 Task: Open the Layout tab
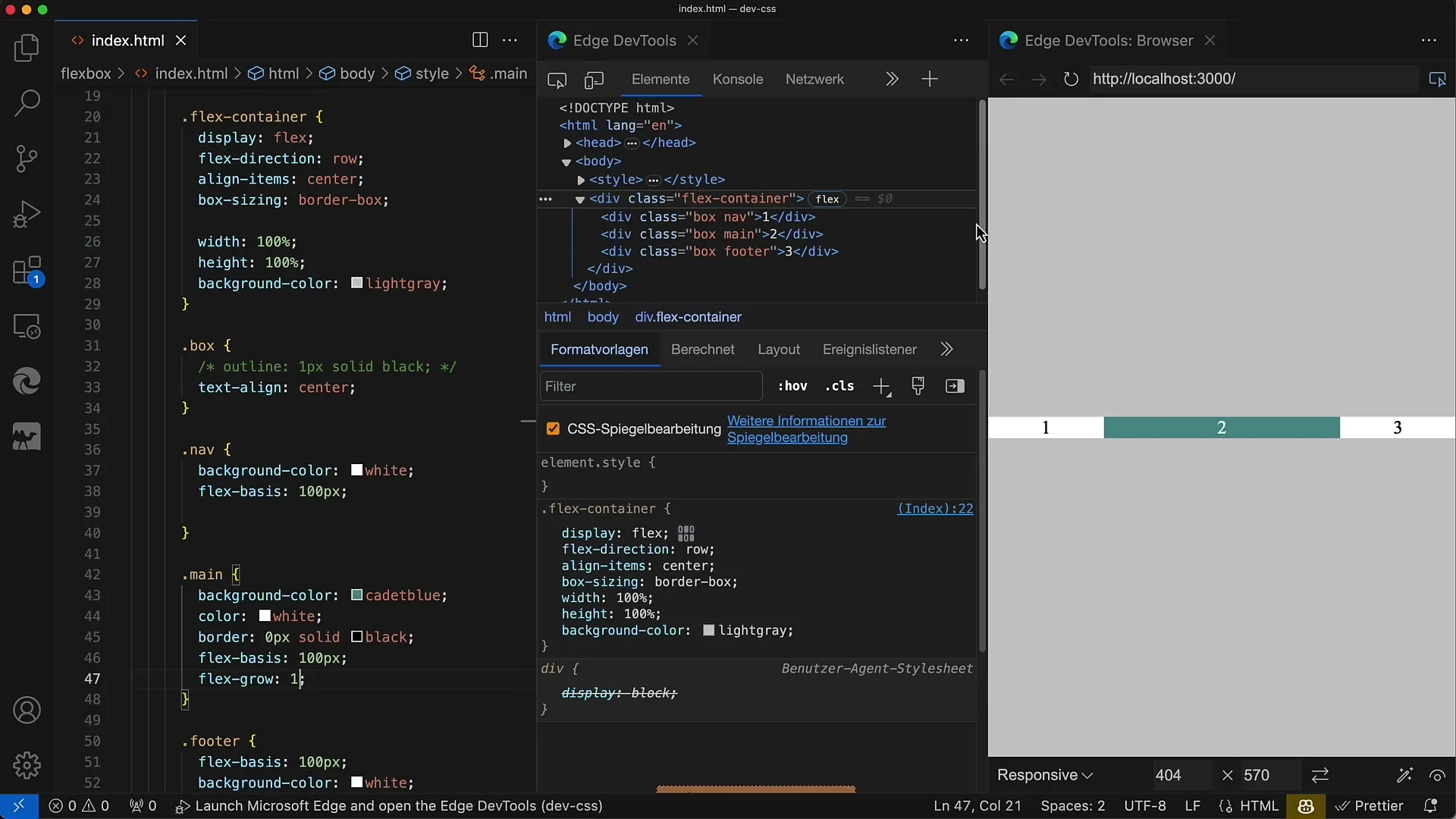coord(779,350)
